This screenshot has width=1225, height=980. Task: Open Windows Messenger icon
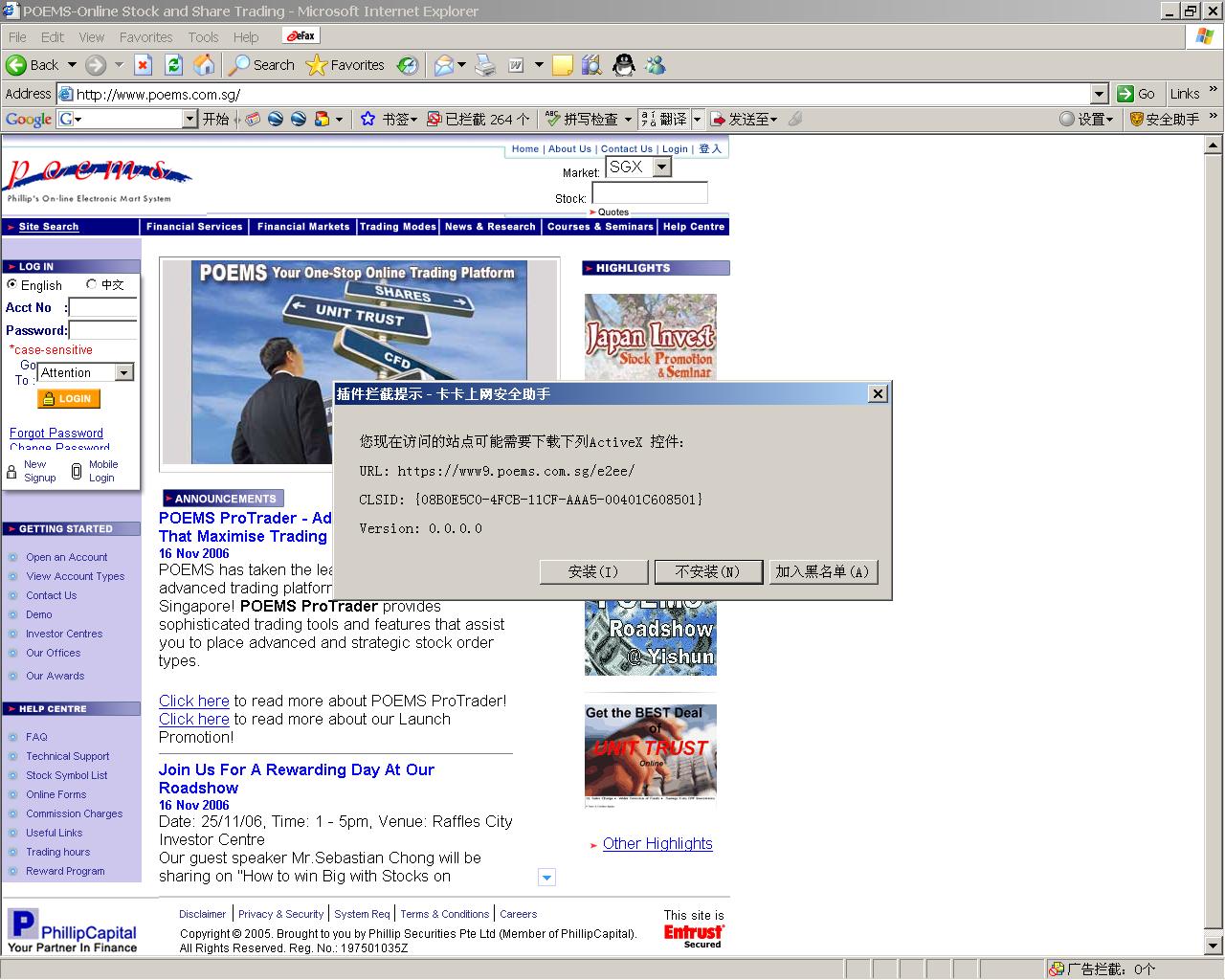click(656, 65)
